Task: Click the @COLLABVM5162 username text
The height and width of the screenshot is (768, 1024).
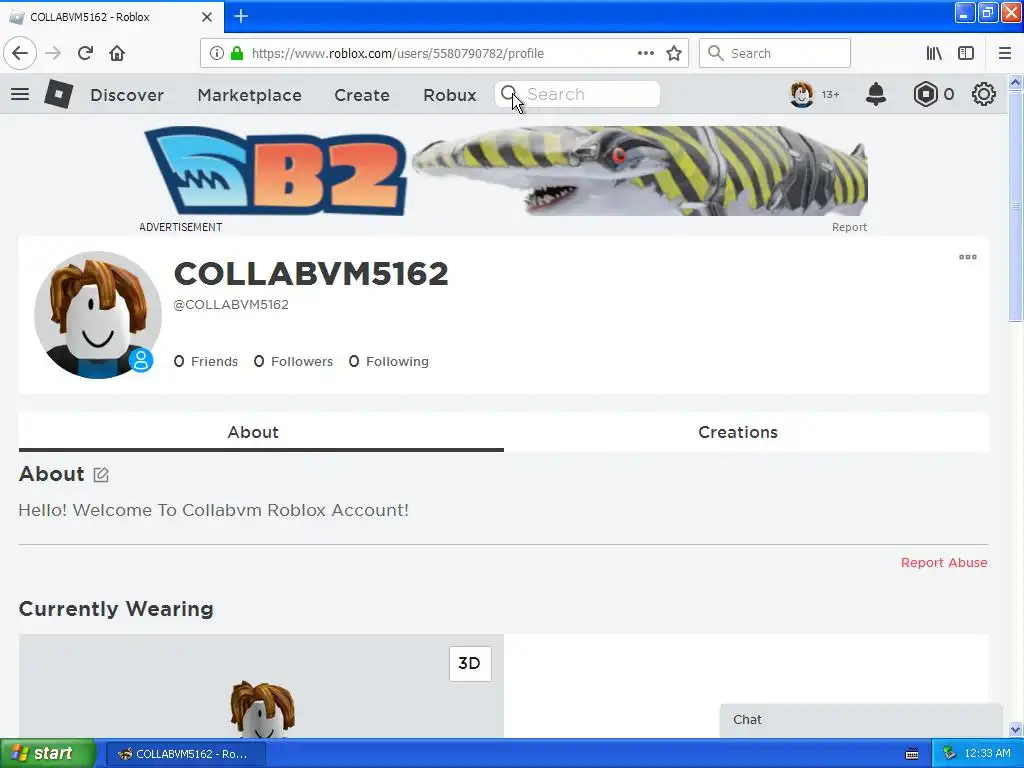Action: tap(231, 304)
